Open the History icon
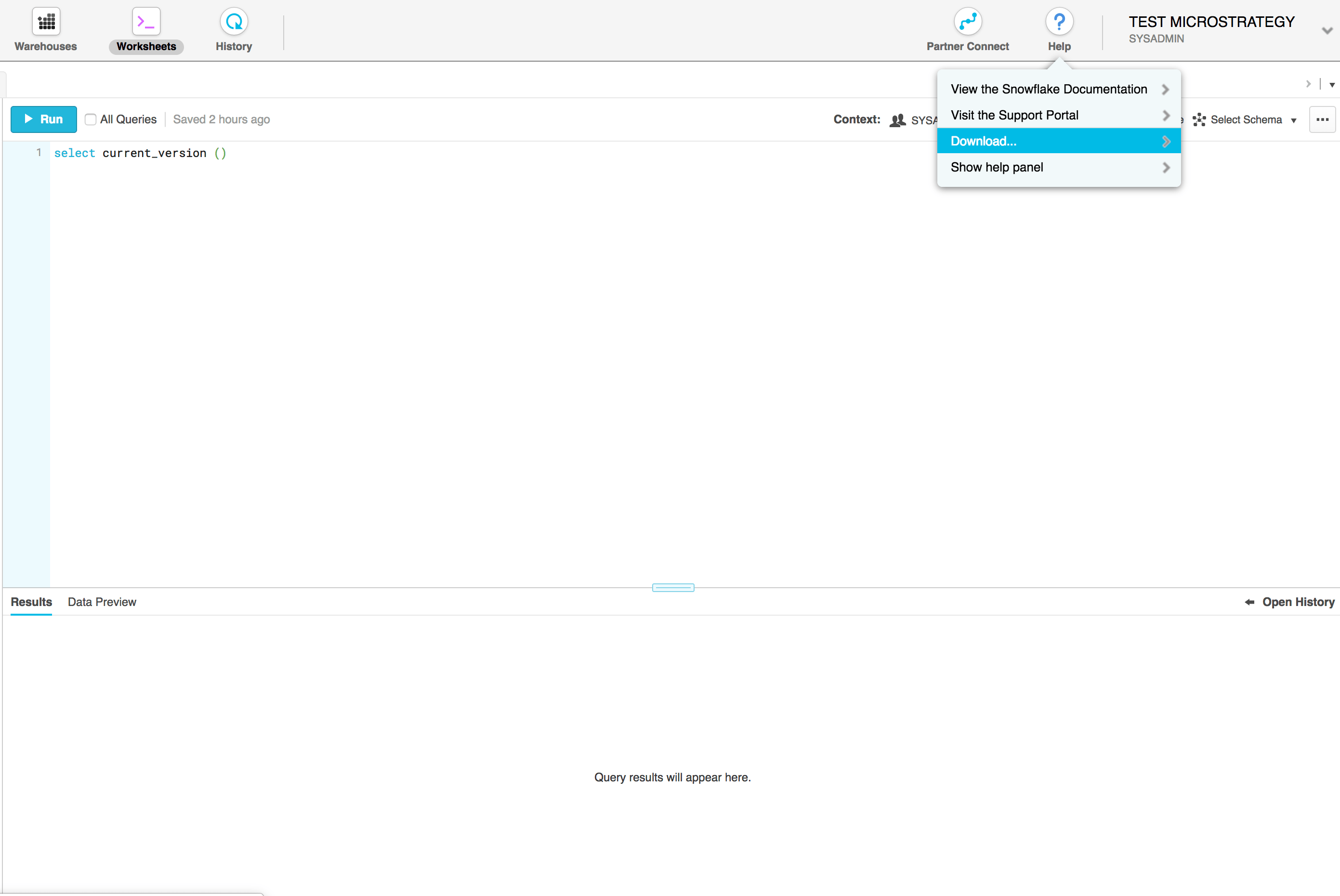 (234, 22)
